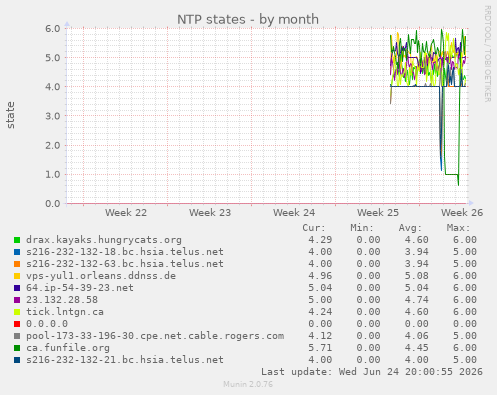
Task: Click the Cur value 4.12 for pool-173-33-196-30
Action: 320,336
